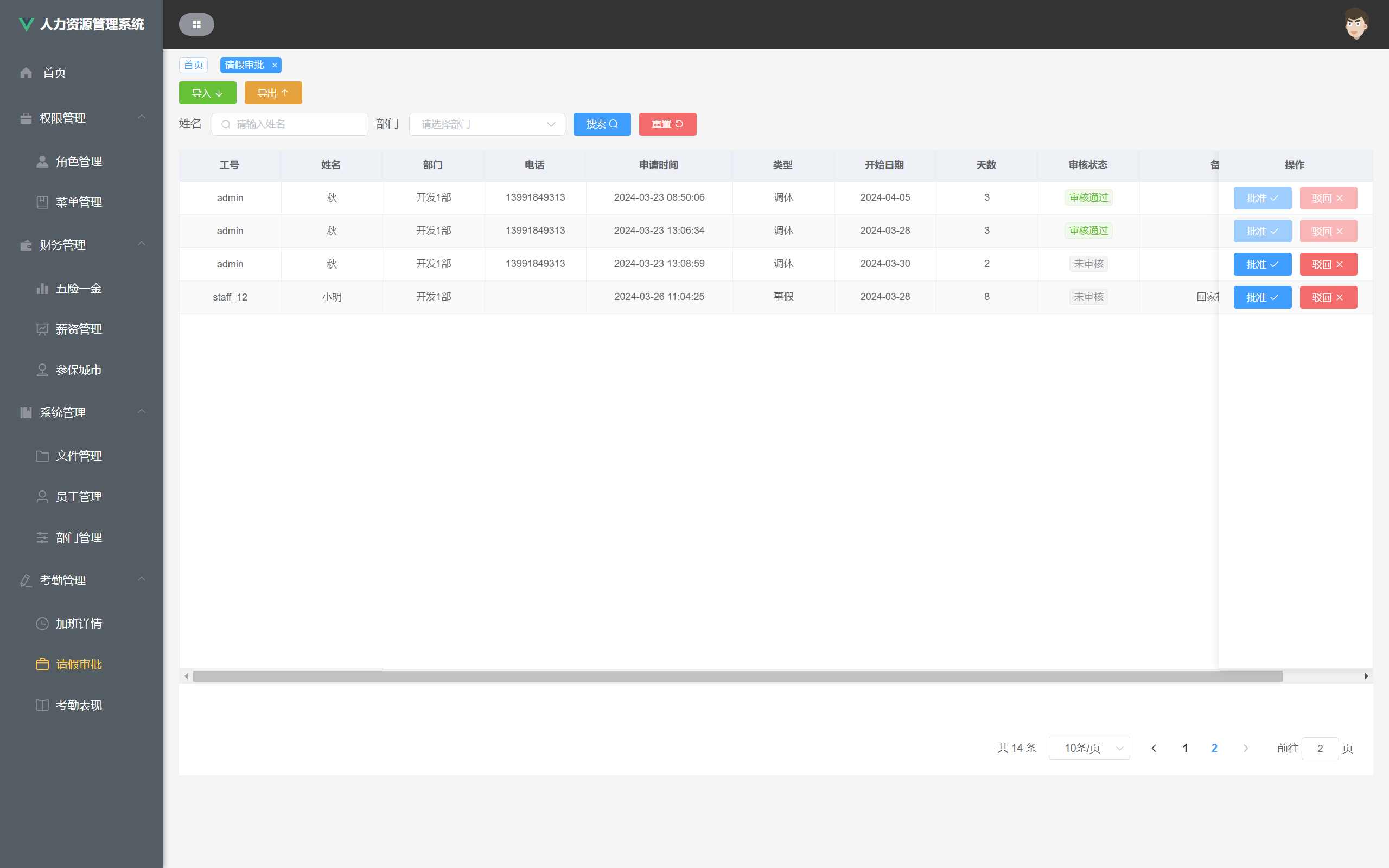Click the page jump number input
This screenshot has width=1389, height=868.
click(x=1320, y=748)
